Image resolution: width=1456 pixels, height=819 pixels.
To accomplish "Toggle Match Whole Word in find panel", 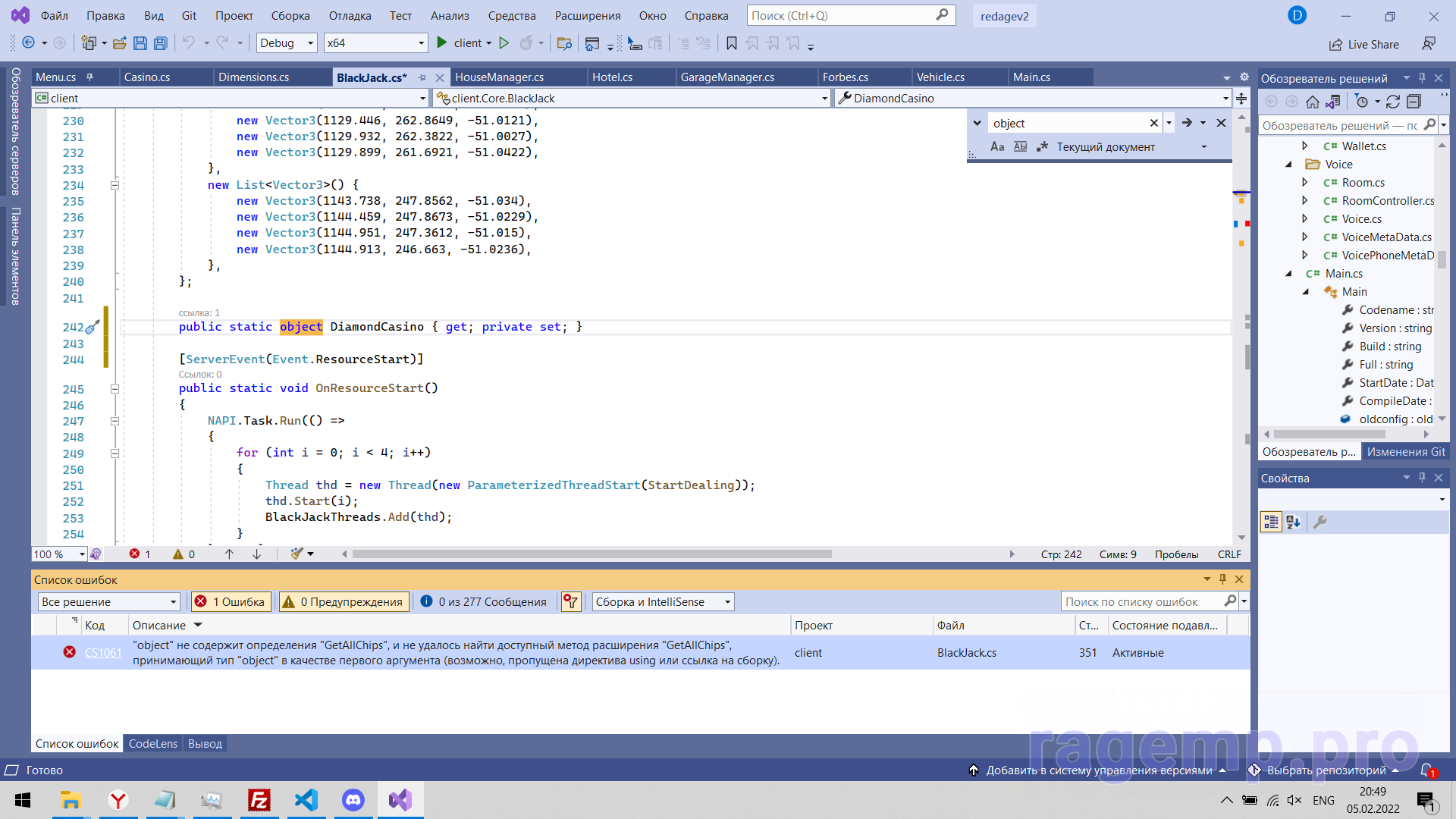I will click(x=1020, y=147).
